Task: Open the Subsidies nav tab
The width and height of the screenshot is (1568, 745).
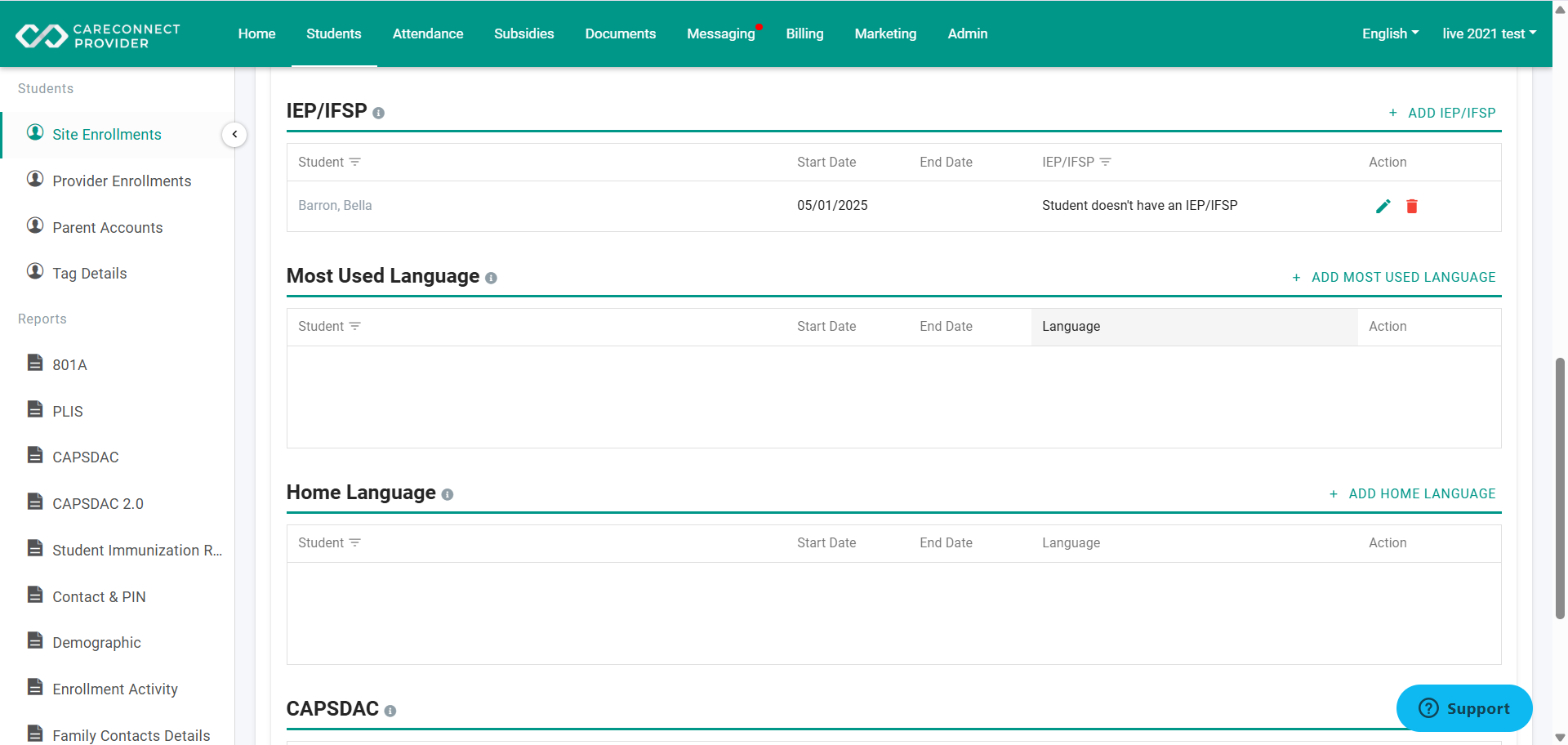Action: 523,33
